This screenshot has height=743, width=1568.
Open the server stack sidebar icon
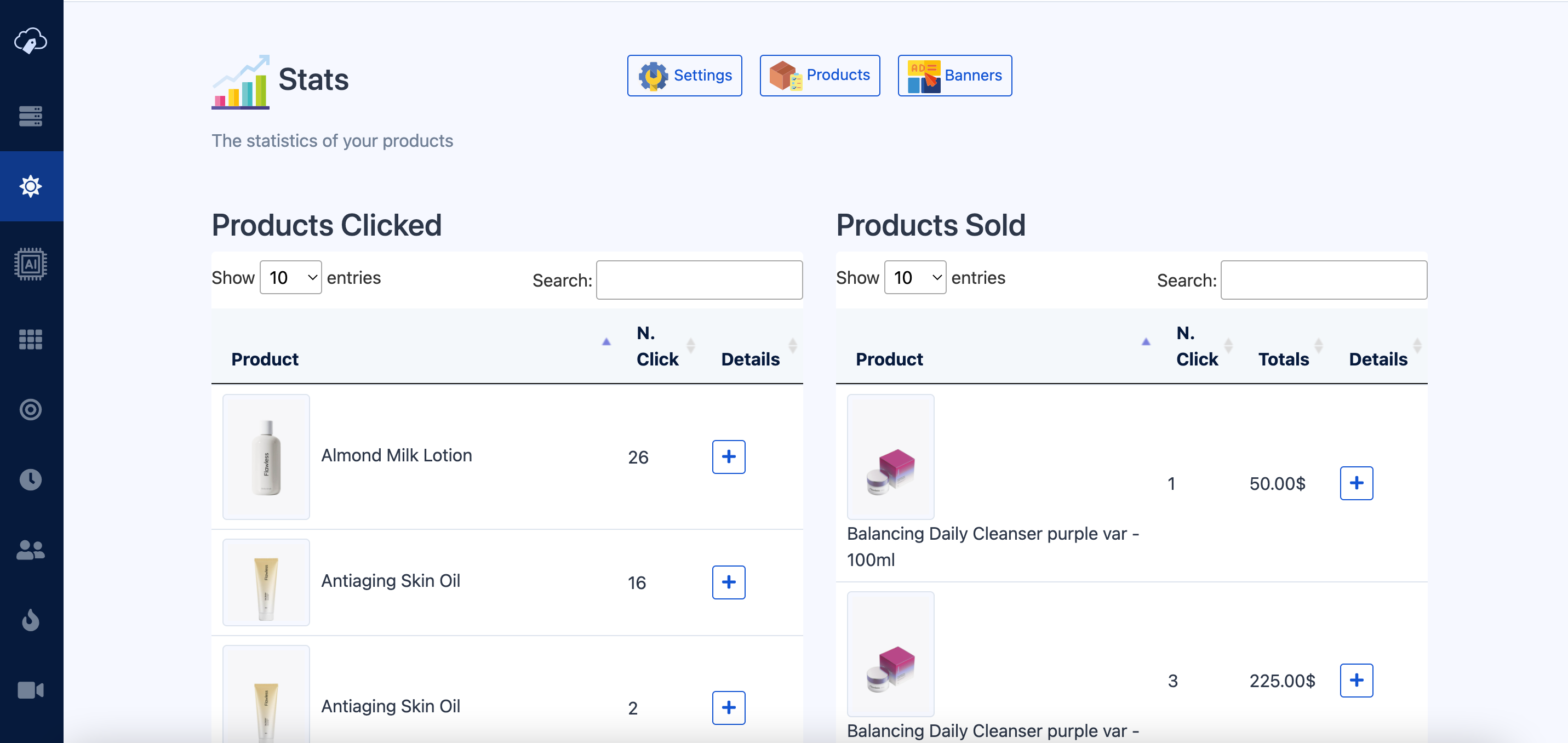(31, 116)
